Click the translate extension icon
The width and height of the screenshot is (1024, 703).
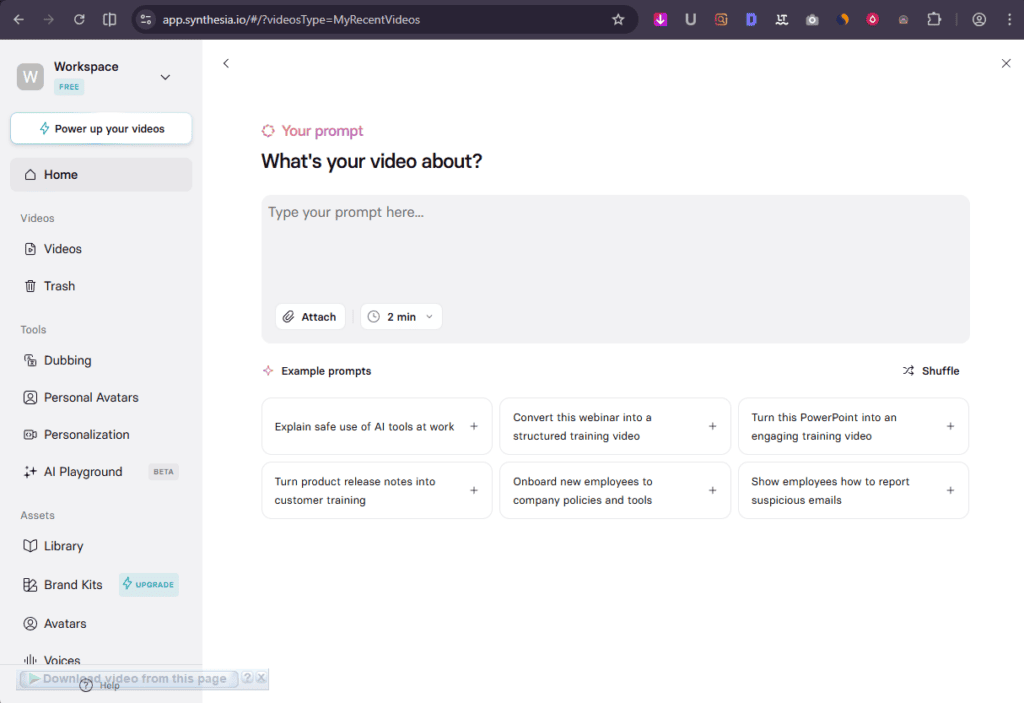tap(782, 20)
